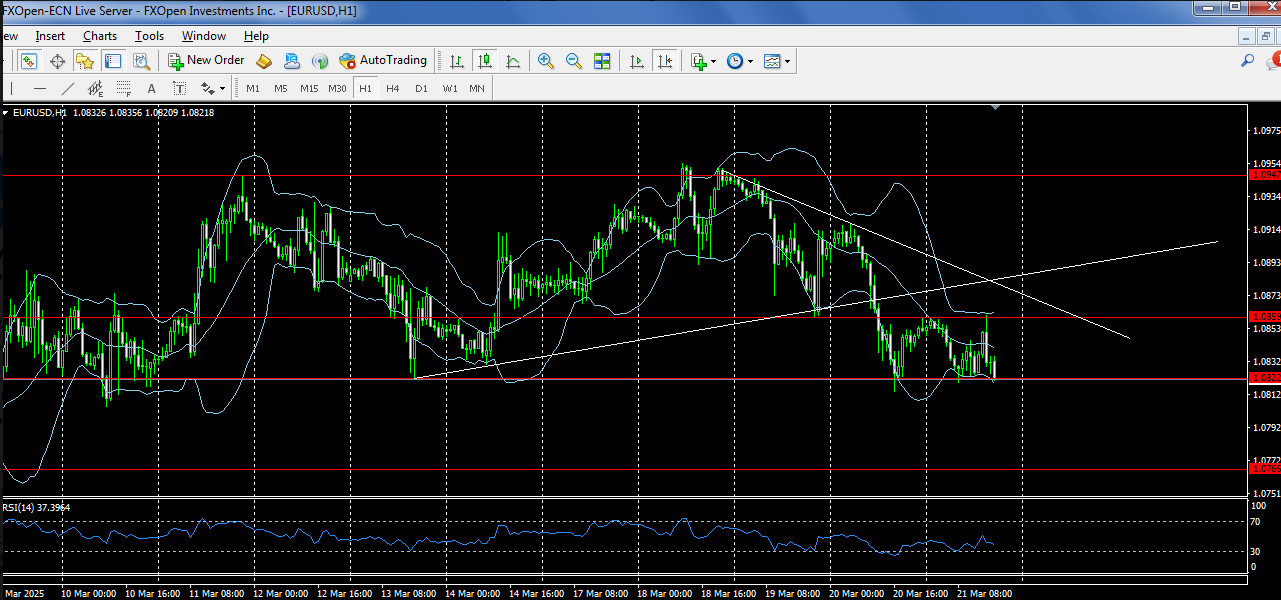This screenshot has height=600, width=1281.
Task: Tile chart windows with the grid icon
Action: pyautogui.click(x=602, y=61)
